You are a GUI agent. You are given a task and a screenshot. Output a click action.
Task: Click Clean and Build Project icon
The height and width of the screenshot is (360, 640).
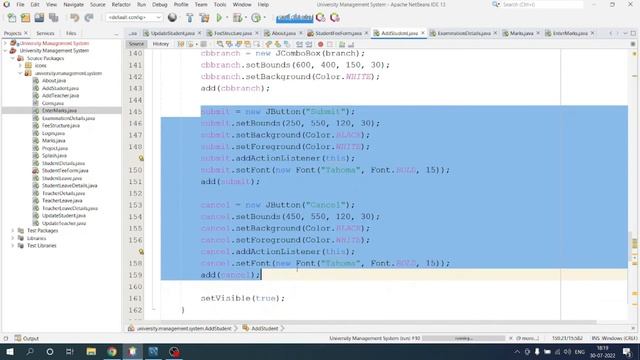coord(204,18)
